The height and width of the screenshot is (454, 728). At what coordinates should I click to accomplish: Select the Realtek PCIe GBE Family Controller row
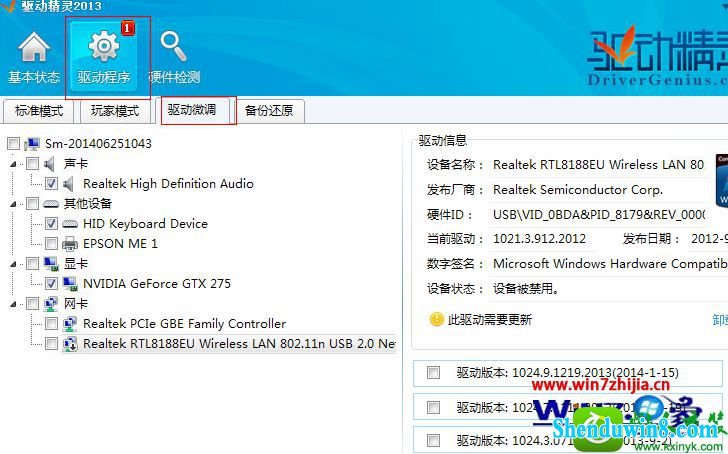[x=184, y=324]
